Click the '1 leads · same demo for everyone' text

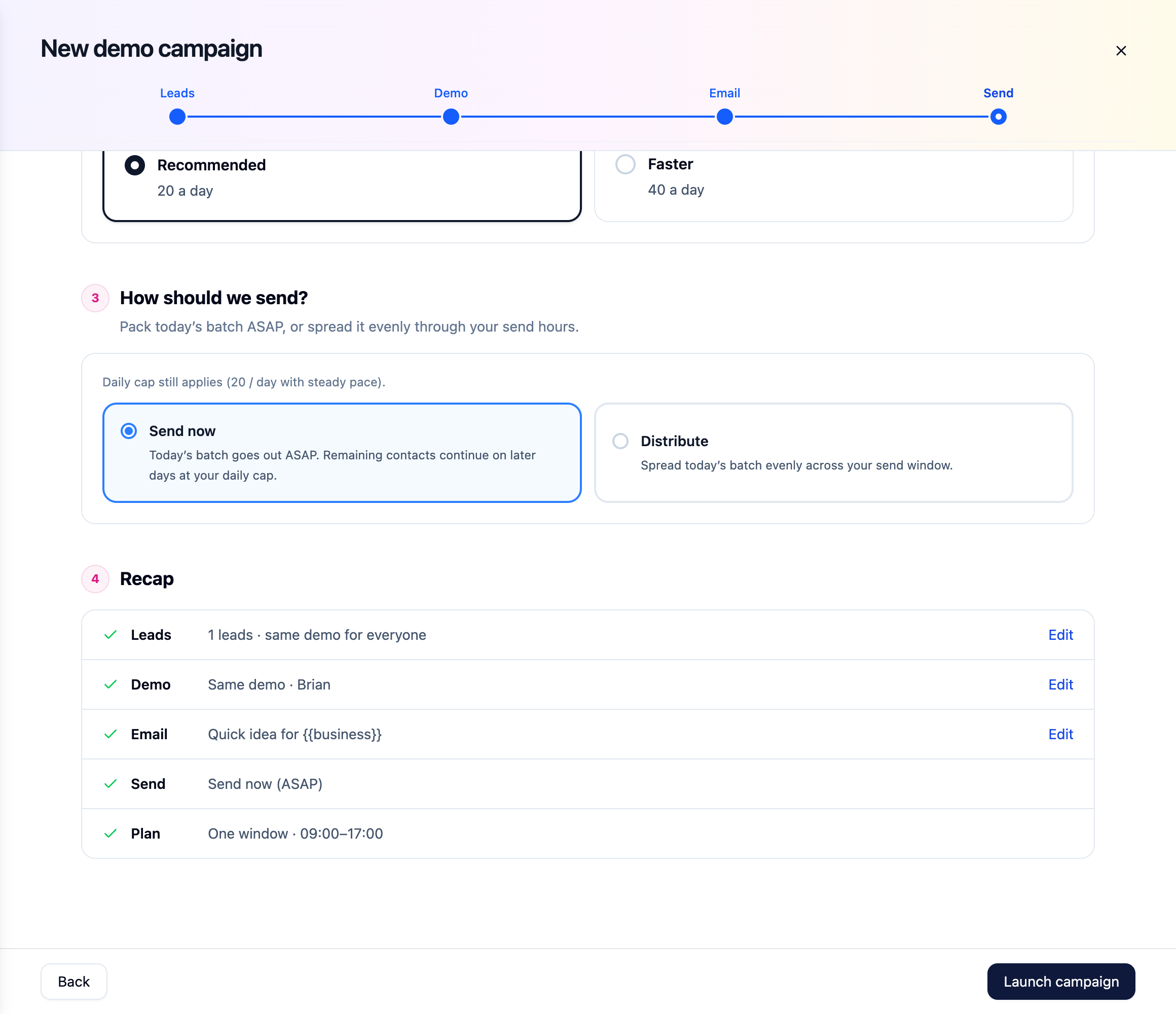click(317, 635)
